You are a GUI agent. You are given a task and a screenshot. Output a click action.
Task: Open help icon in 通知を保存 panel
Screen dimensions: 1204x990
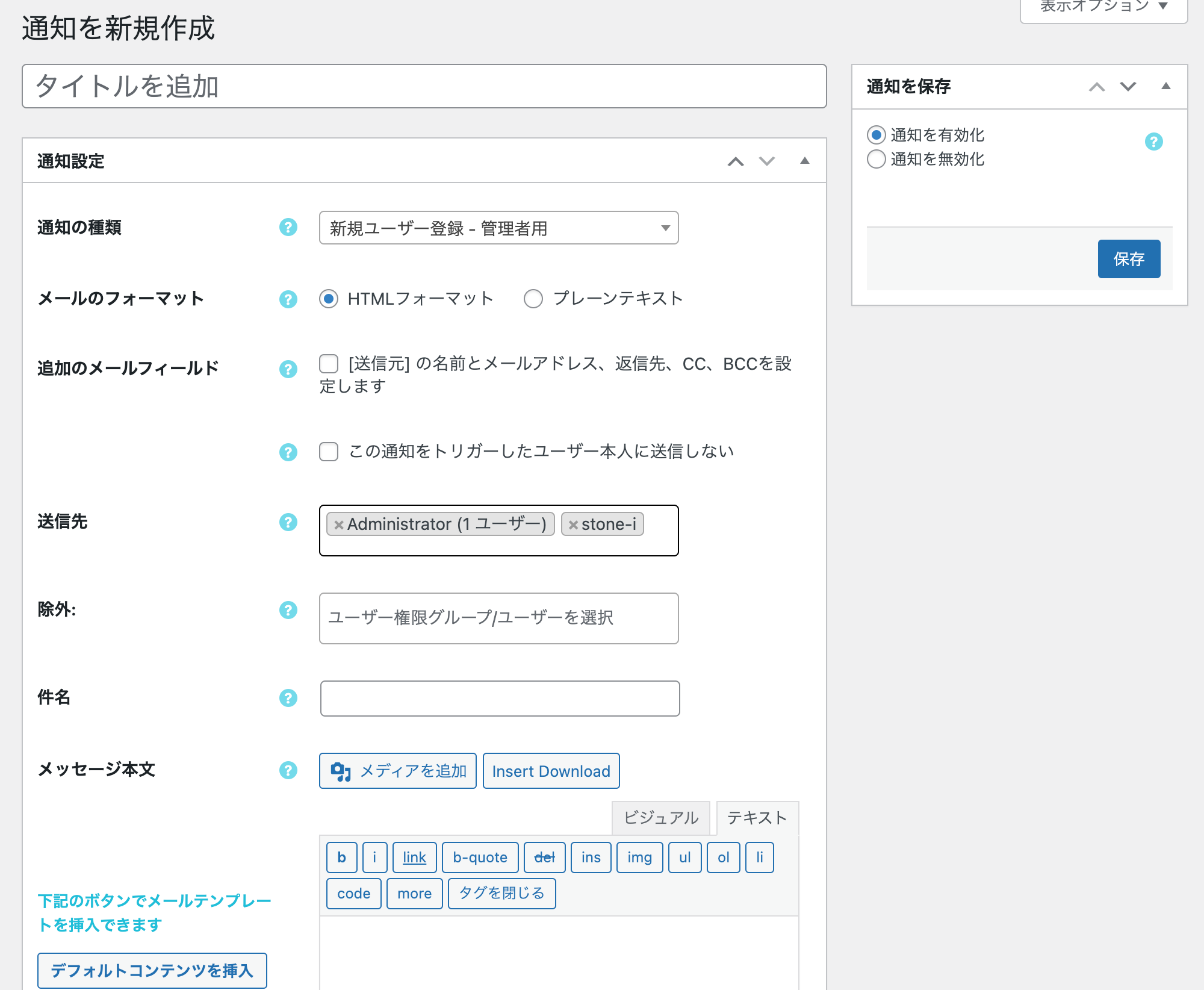coord(1153,142)
